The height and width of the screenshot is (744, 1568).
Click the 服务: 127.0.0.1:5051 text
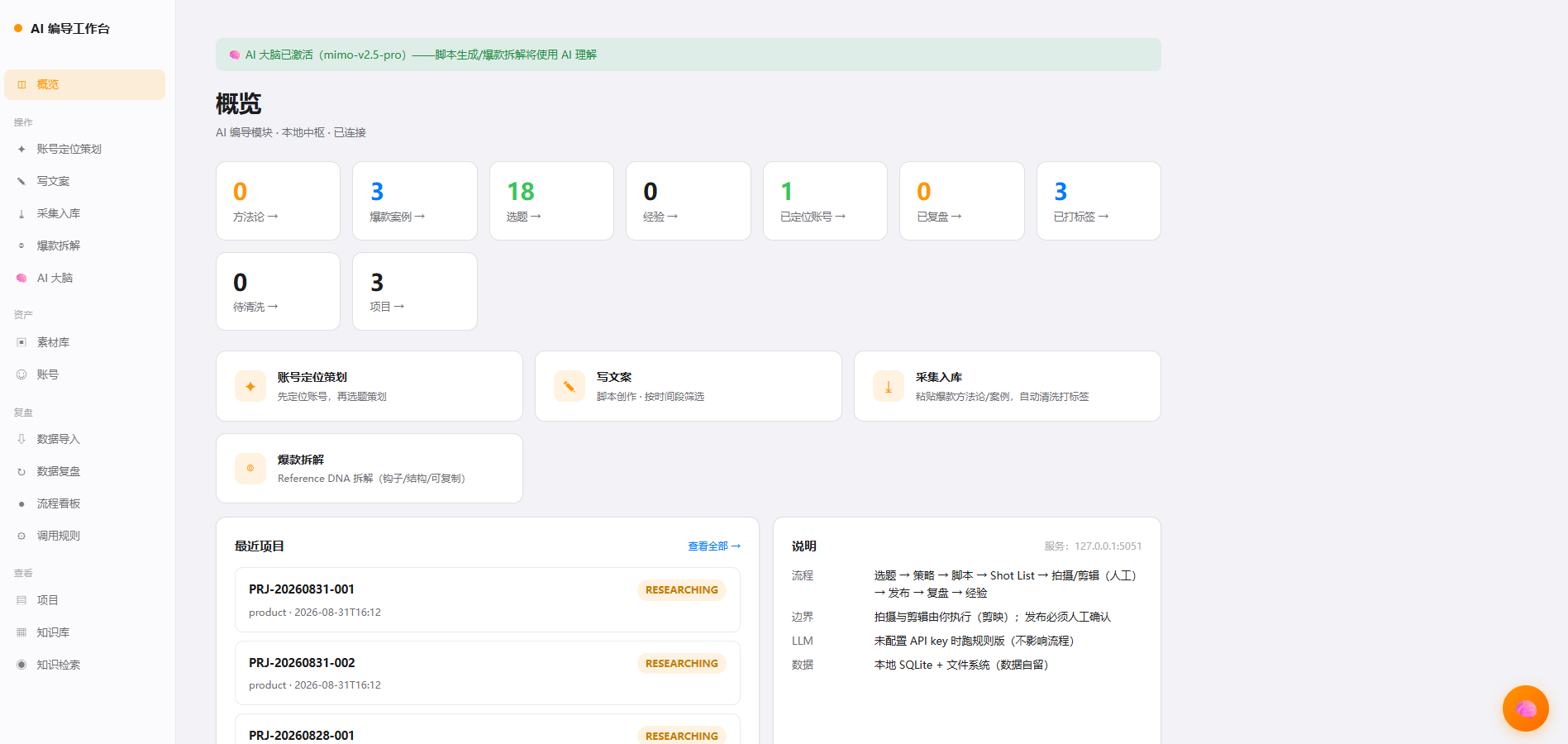(x=1093, y=546)
